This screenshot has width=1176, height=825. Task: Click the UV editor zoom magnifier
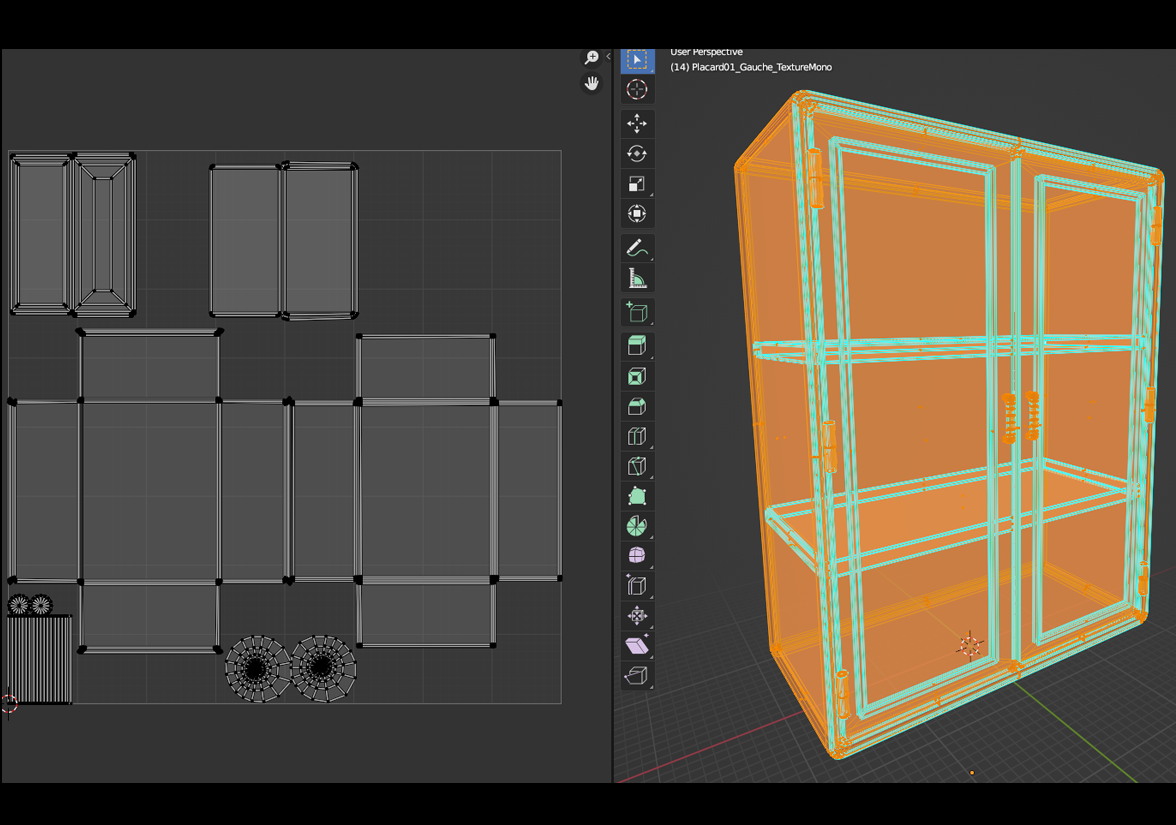pos(591,58)
